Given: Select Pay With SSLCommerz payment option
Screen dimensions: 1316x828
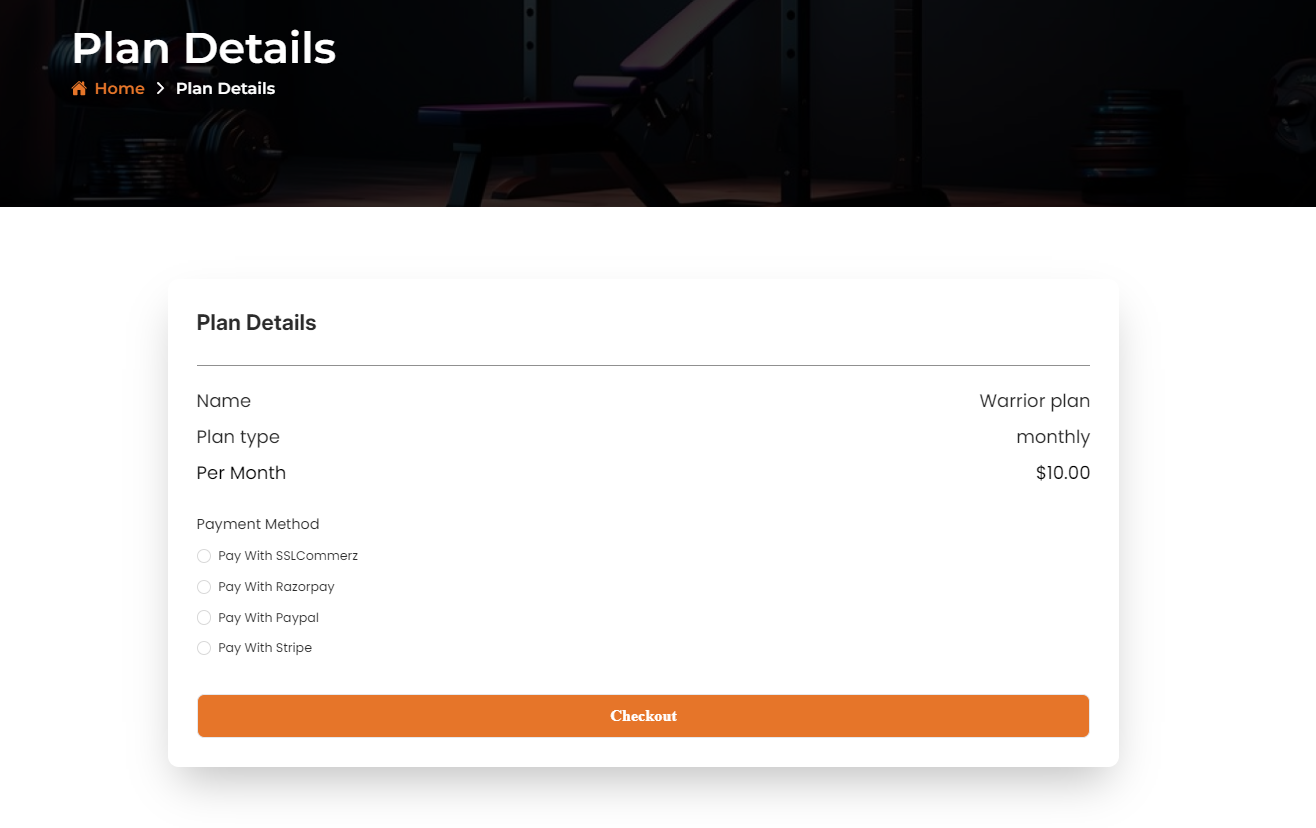Looking at the screenshot, I should tap(204, 556).
